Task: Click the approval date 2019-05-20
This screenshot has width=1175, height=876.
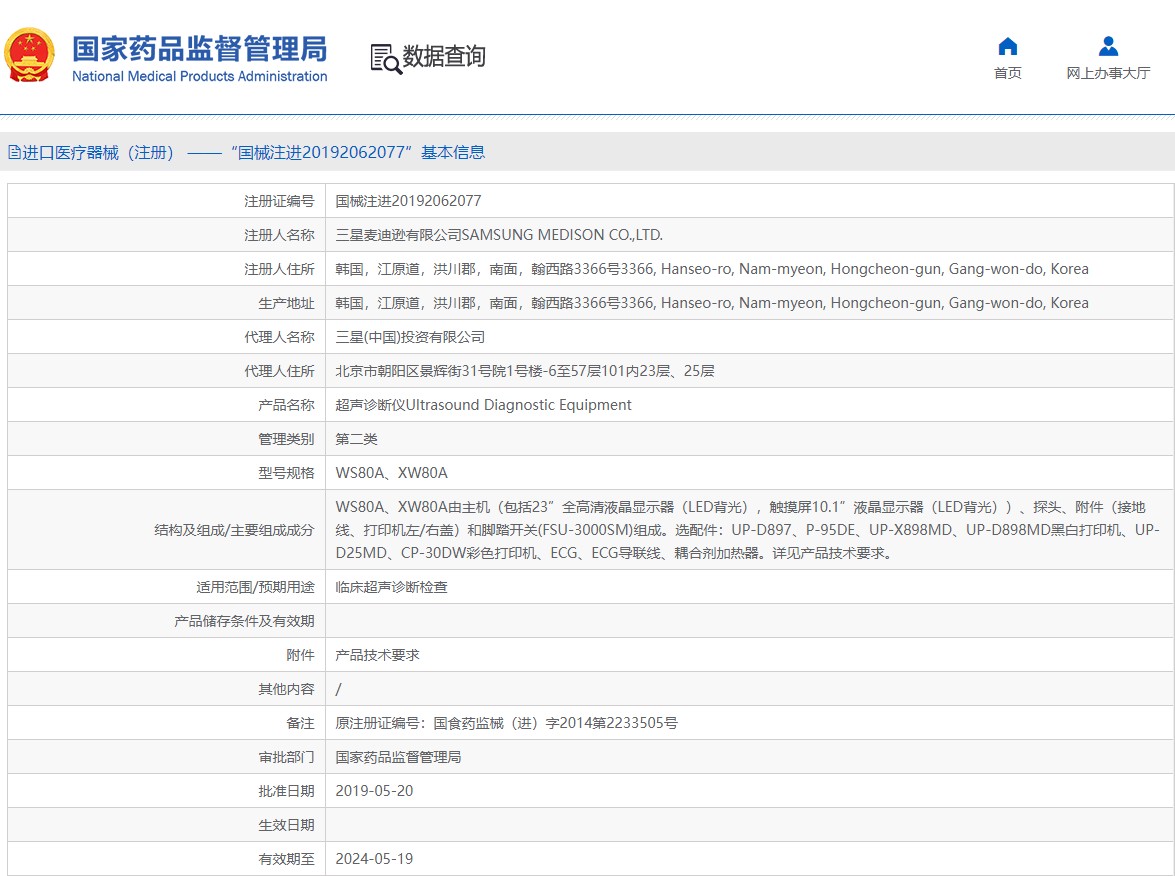Action: tap(374, 791)
